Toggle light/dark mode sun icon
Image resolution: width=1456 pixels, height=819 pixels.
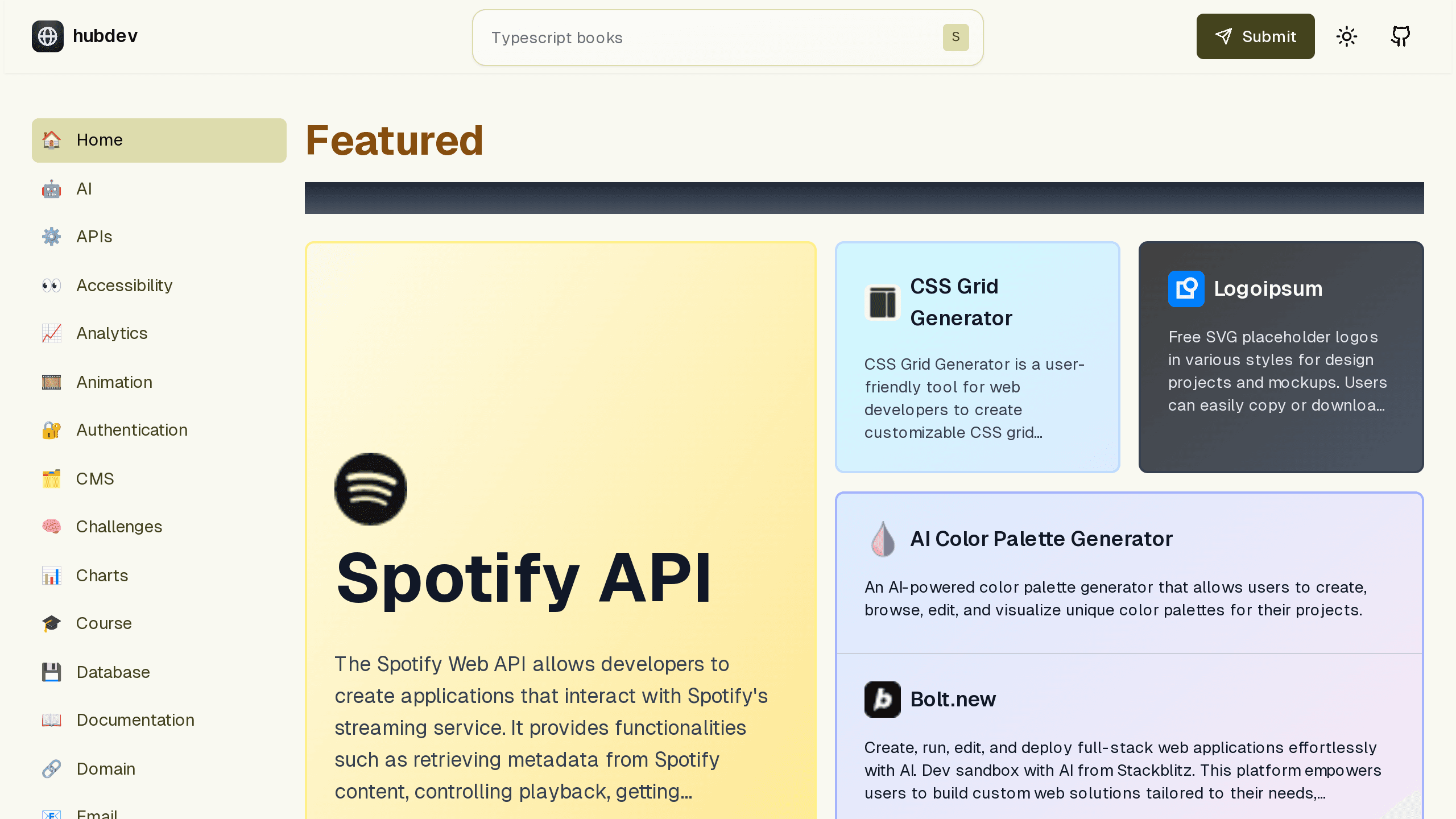coord(1347,36)
